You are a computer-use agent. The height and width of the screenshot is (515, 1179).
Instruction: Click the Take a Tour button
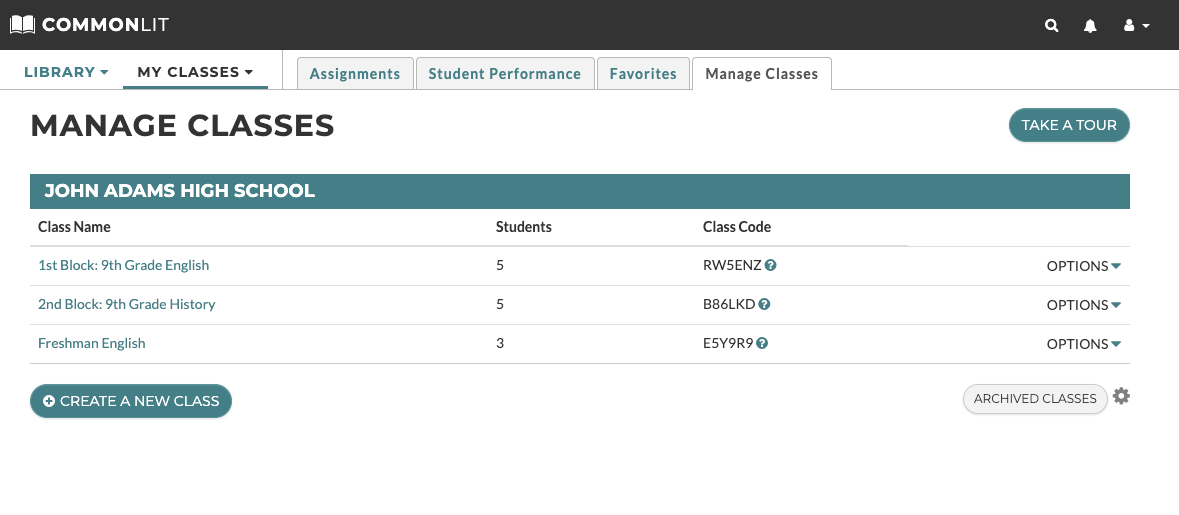[x=1068, y=125]
